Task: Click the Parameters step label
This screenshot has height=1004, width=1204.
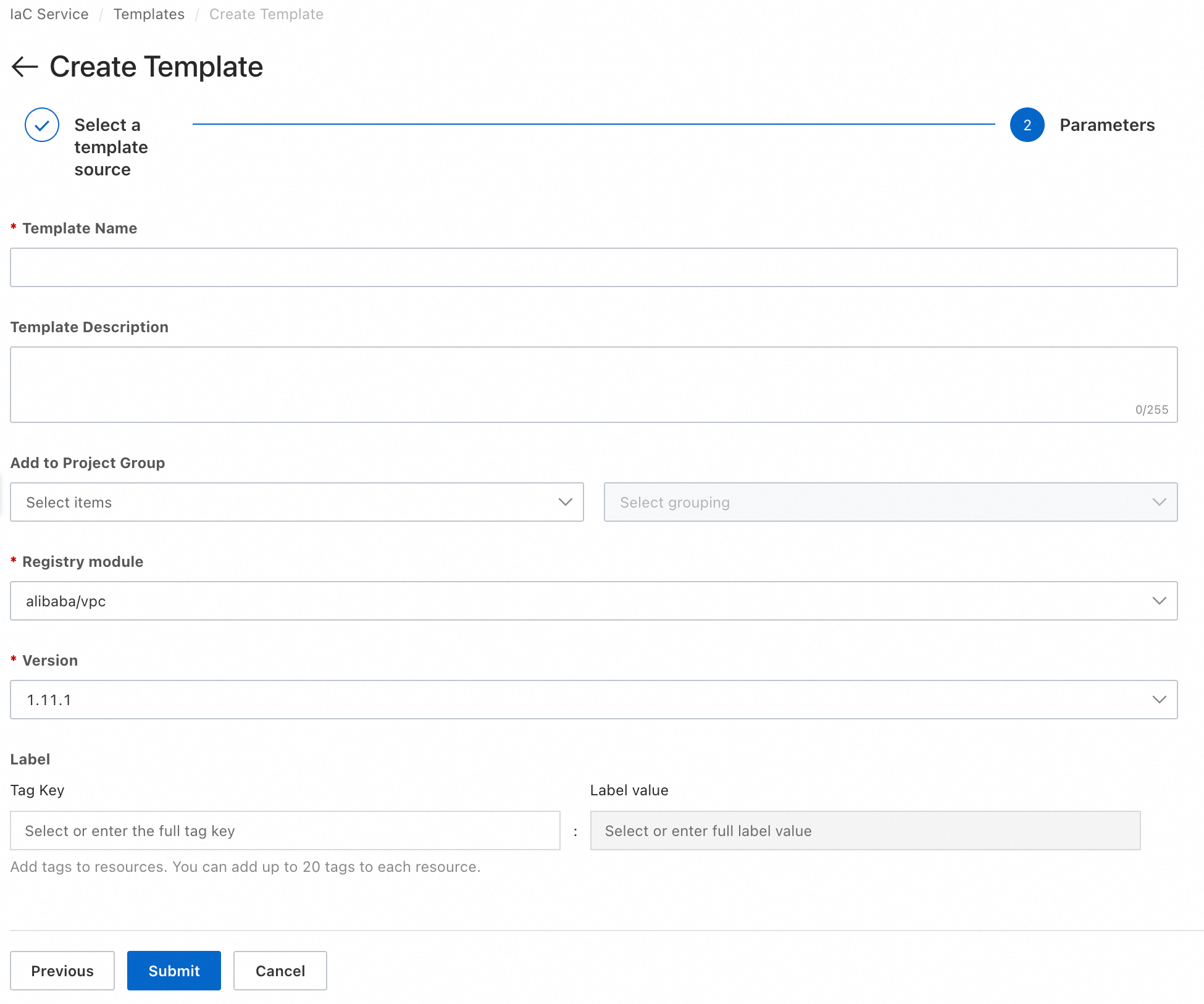Action: (1107, 125)
